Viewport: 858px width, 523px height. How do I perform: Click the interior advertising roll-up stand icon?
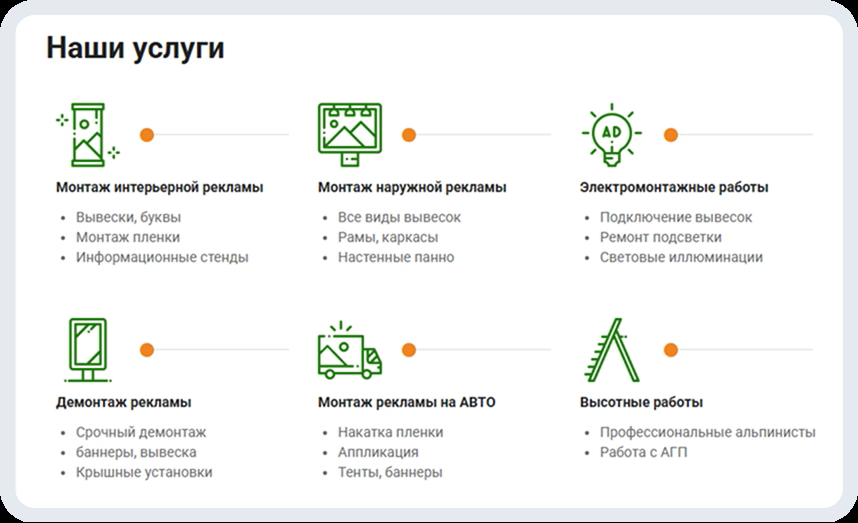pyautogui.click(x=88, y=135)
